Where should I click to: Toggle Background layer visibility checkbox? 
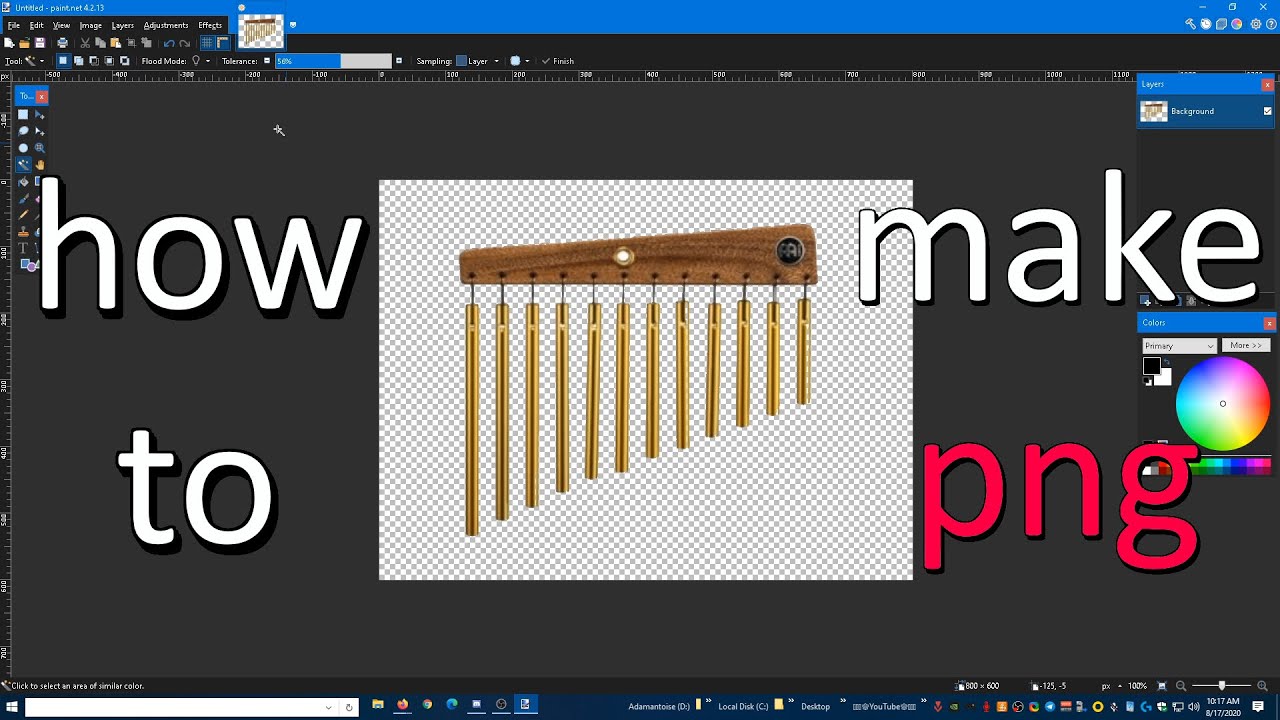click(1267, 111)
